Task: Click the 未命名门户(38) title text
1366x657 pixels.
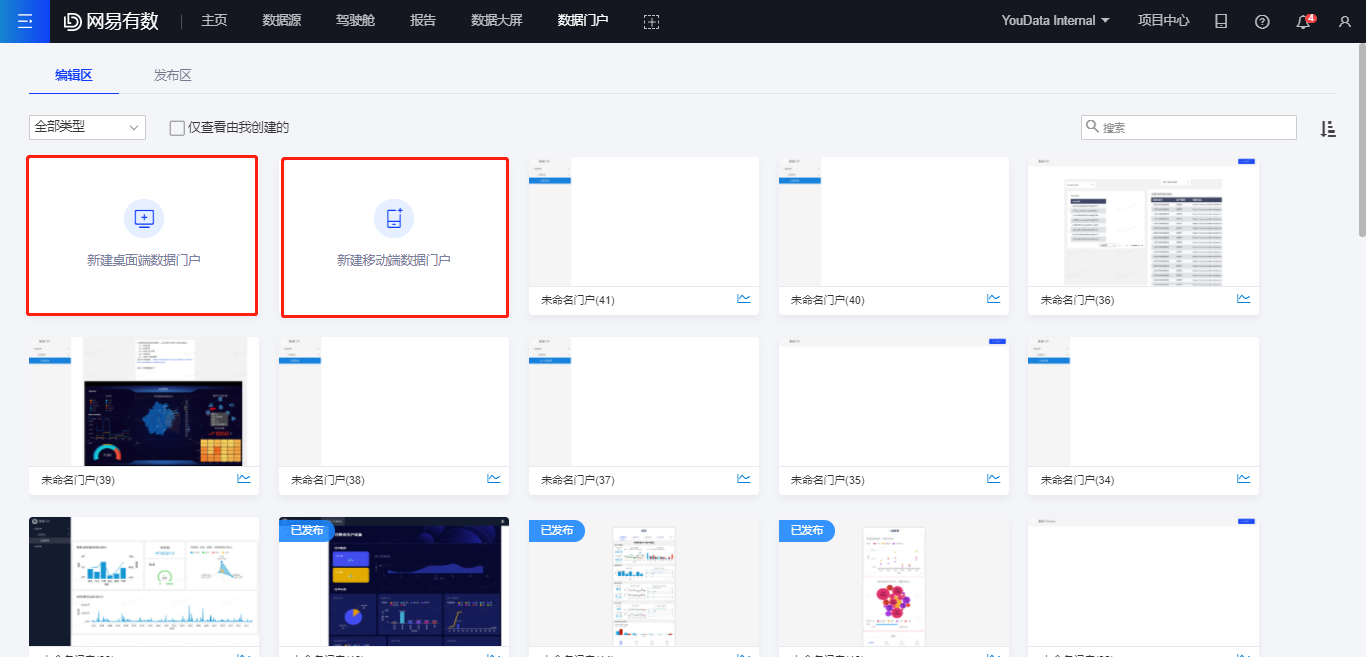Action: tap(328, 480)
